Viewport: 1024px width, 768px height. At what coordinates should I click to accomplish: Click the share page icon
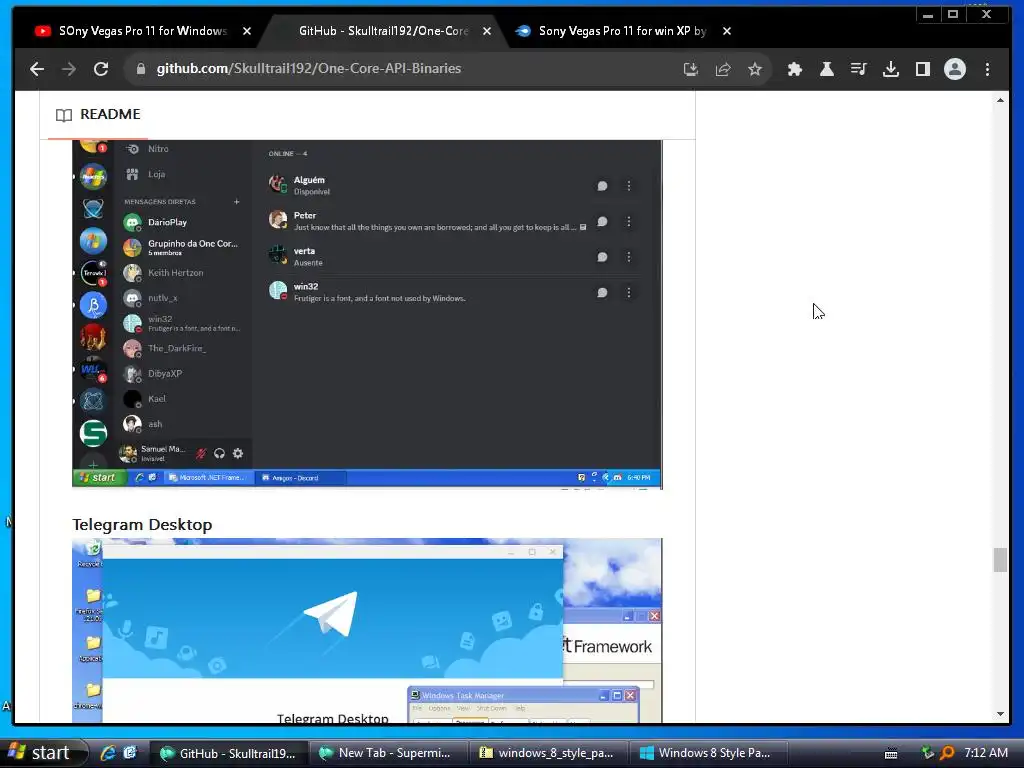723,69
